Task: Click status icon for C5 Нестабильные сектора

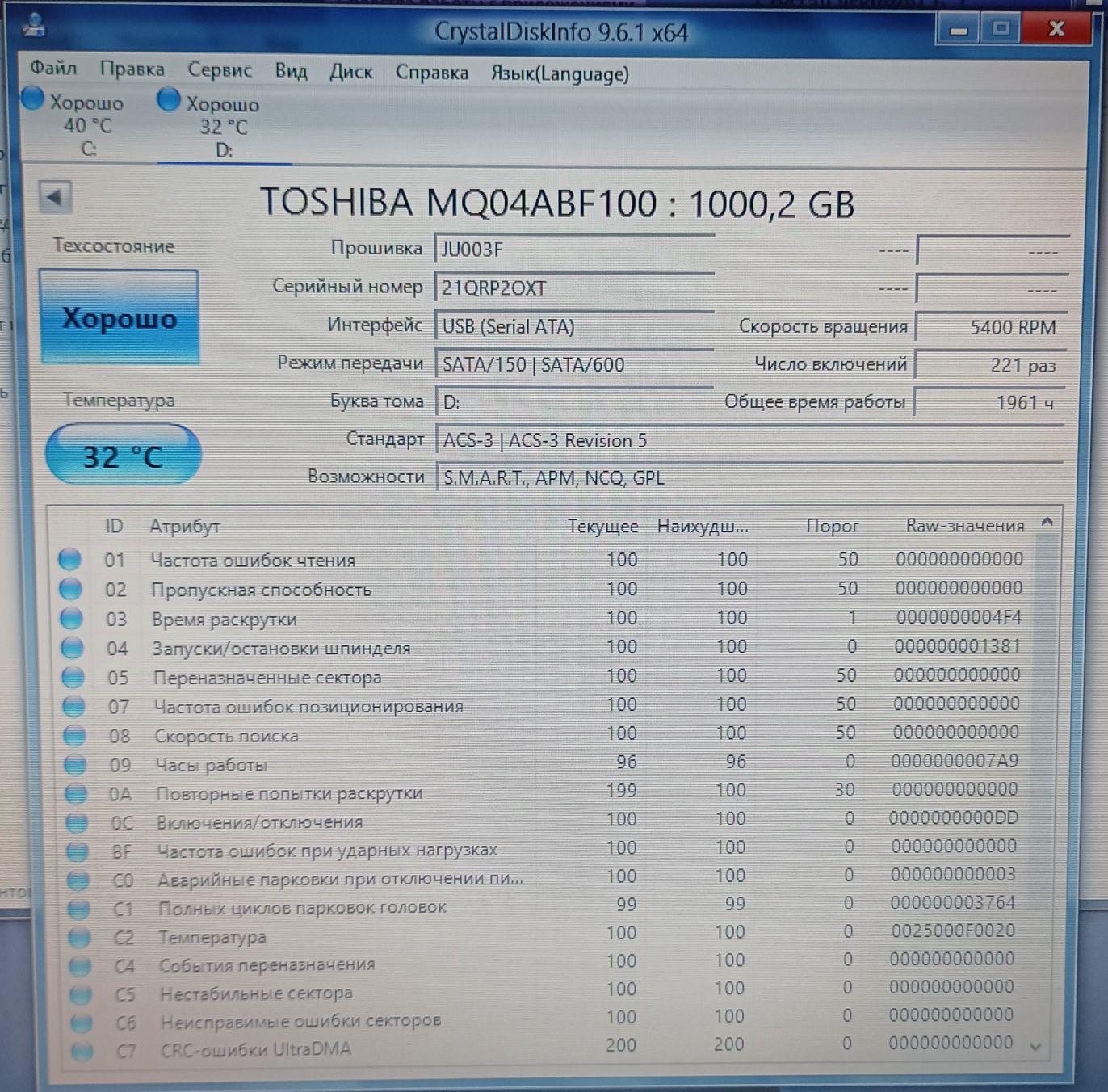Action: pos(81,994)
